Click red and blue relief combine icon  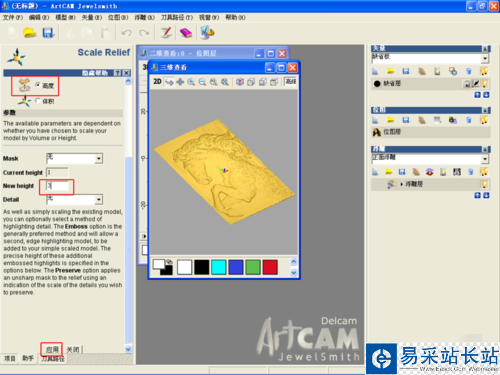point(430,172)
